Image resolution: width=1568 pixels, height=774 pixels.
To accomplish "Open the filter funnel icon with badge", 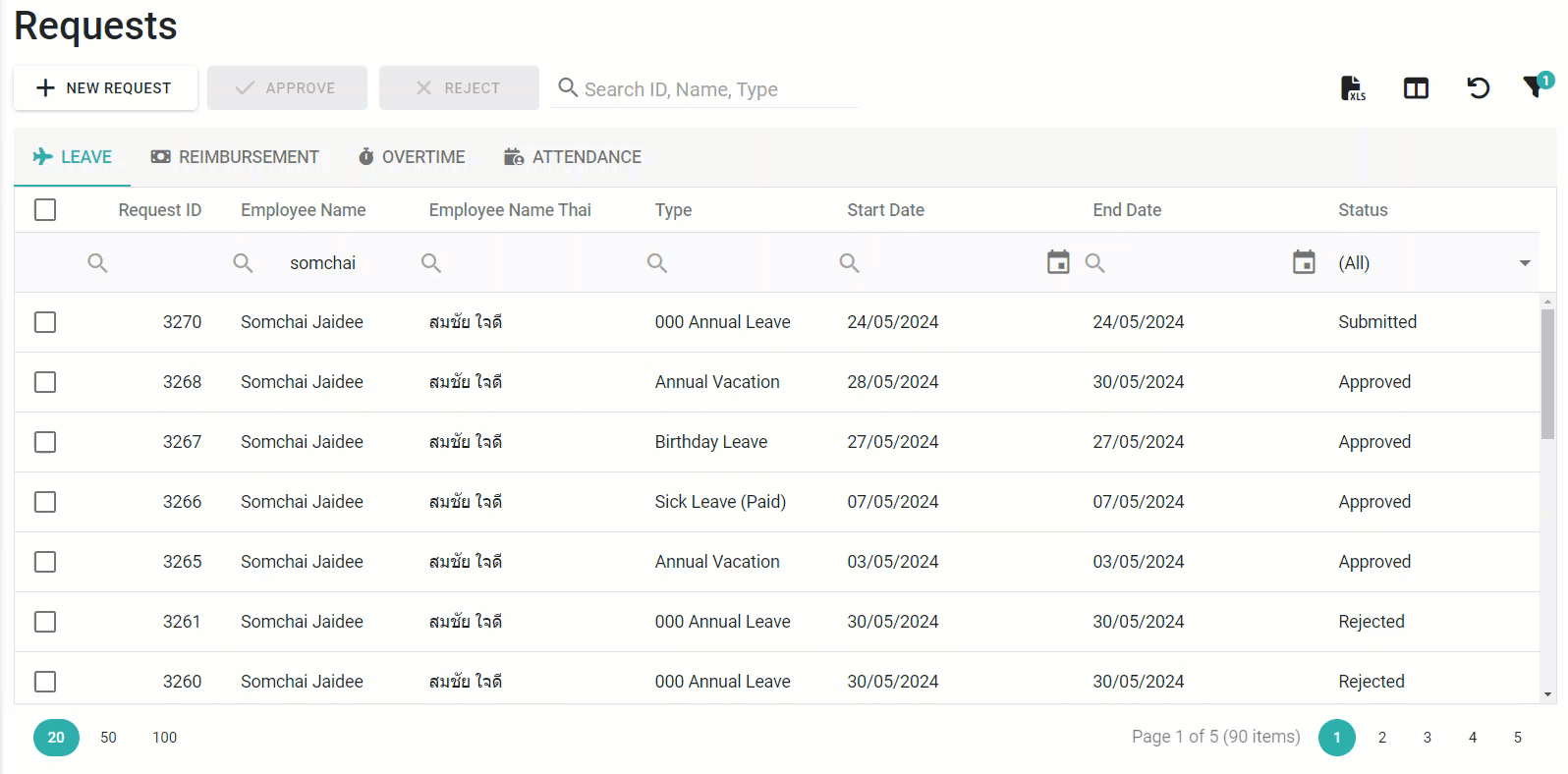I will [x=1537, y=86].
